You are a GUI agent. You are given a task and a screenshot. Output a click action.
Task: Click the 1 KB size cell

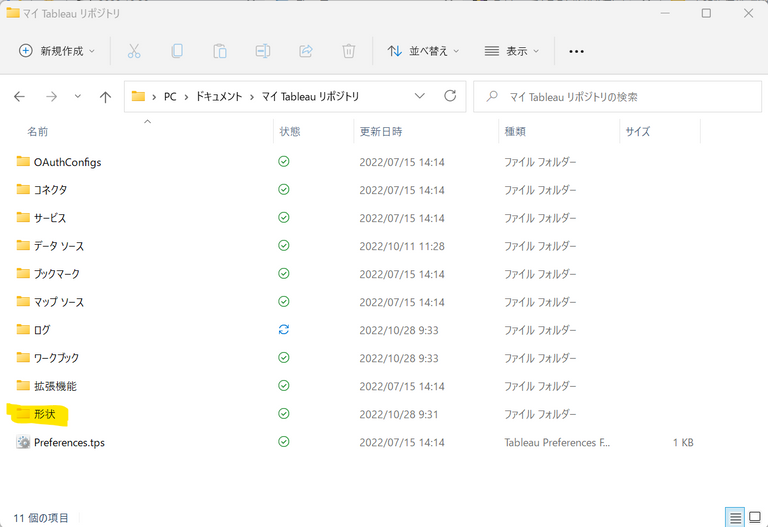coord(683,442)
